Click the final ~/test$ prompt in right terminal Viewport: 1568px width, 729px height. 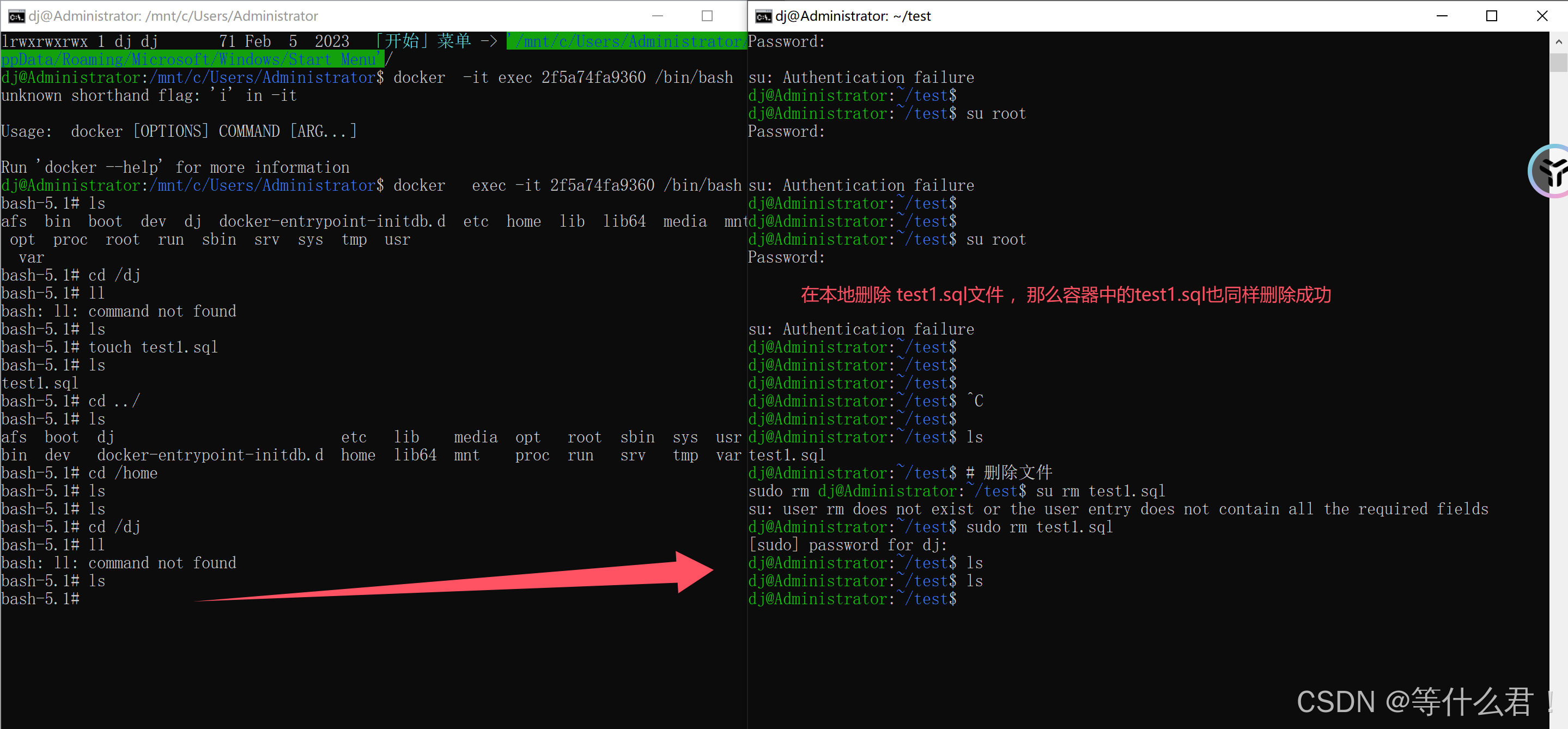pos(852,599)
